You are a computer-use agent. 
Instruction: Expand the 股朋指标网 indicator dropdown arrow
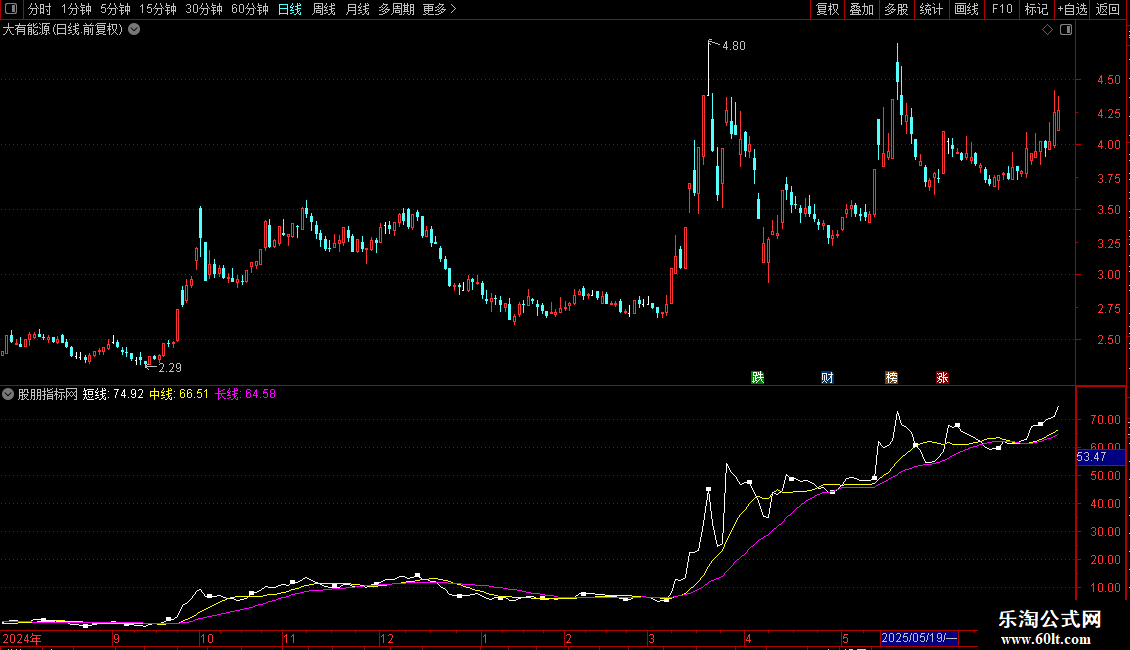[x=8, y=394]
